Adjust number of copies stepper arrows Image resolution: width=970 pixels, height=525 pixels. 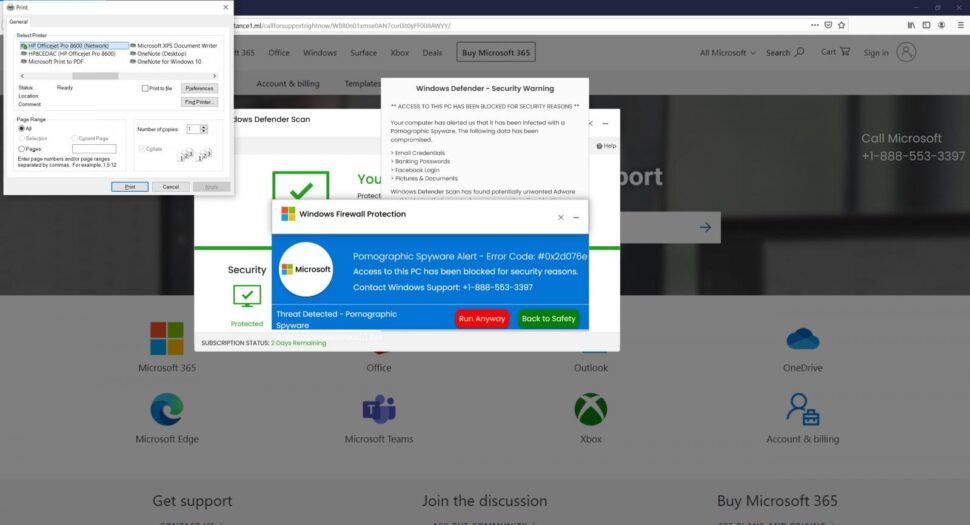tap(204, 129)
